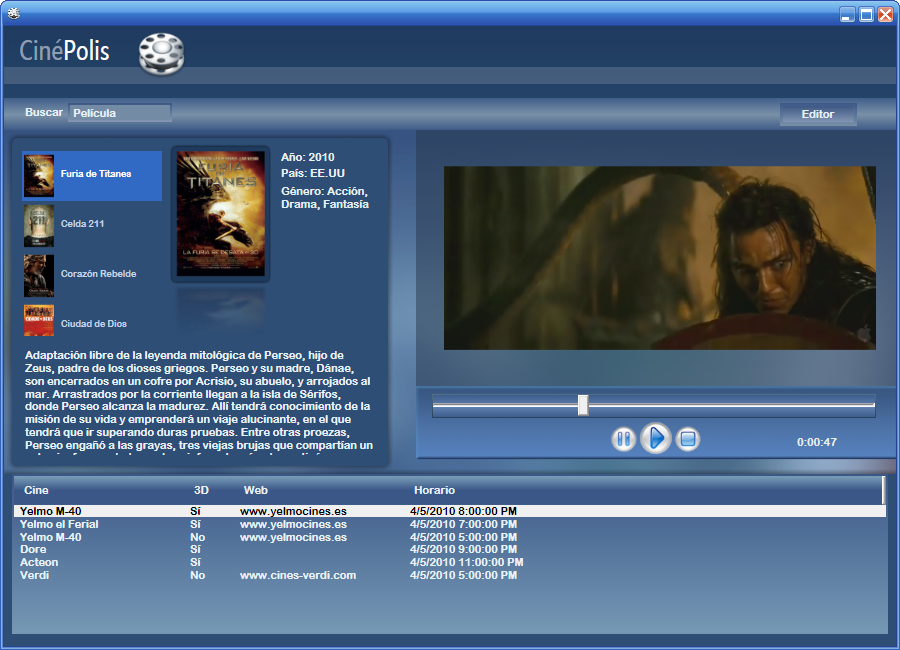
Task: Focus the Buscar Película search field
Action: (x=120, y=113)
